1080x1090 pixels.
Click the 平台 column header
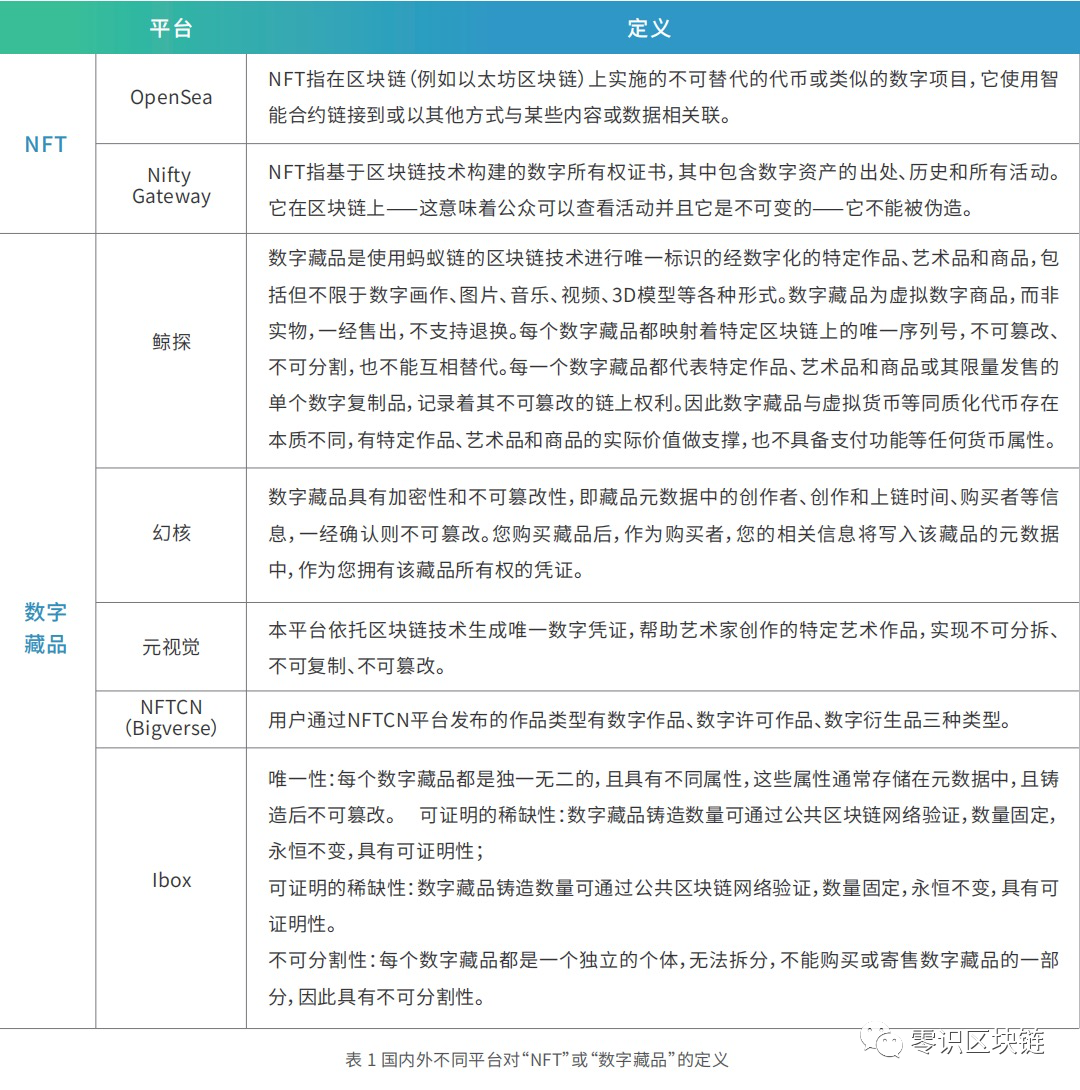[171, 29]
